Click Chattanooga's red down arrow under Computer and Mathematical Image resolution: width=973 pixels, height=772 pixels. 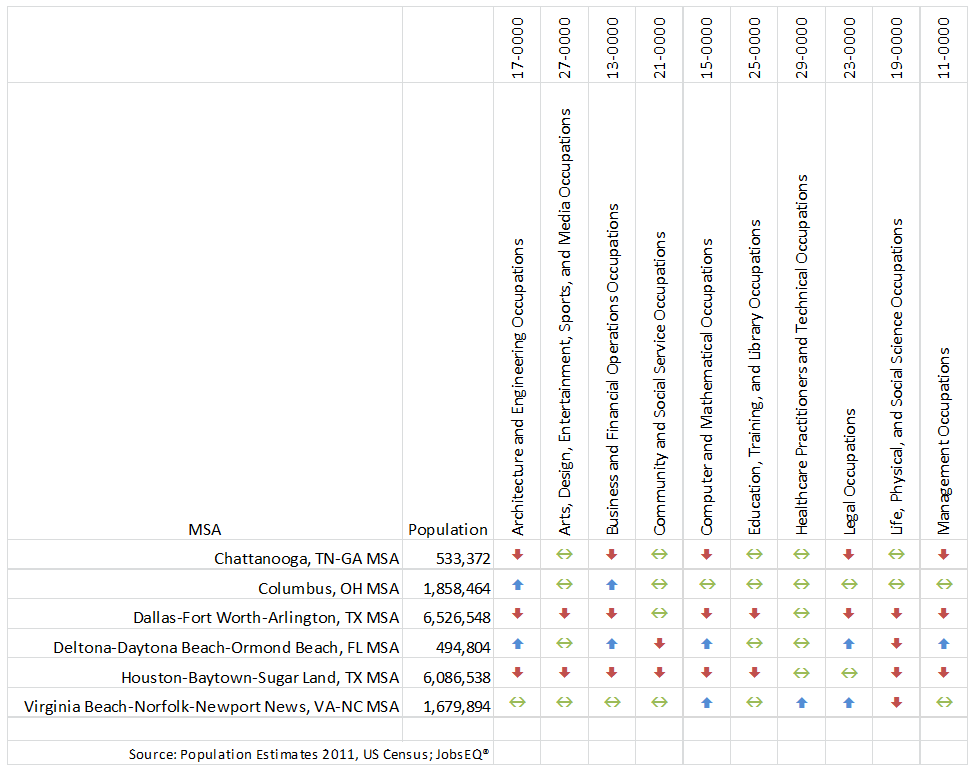pyautogui.click(x=707, y=554)
